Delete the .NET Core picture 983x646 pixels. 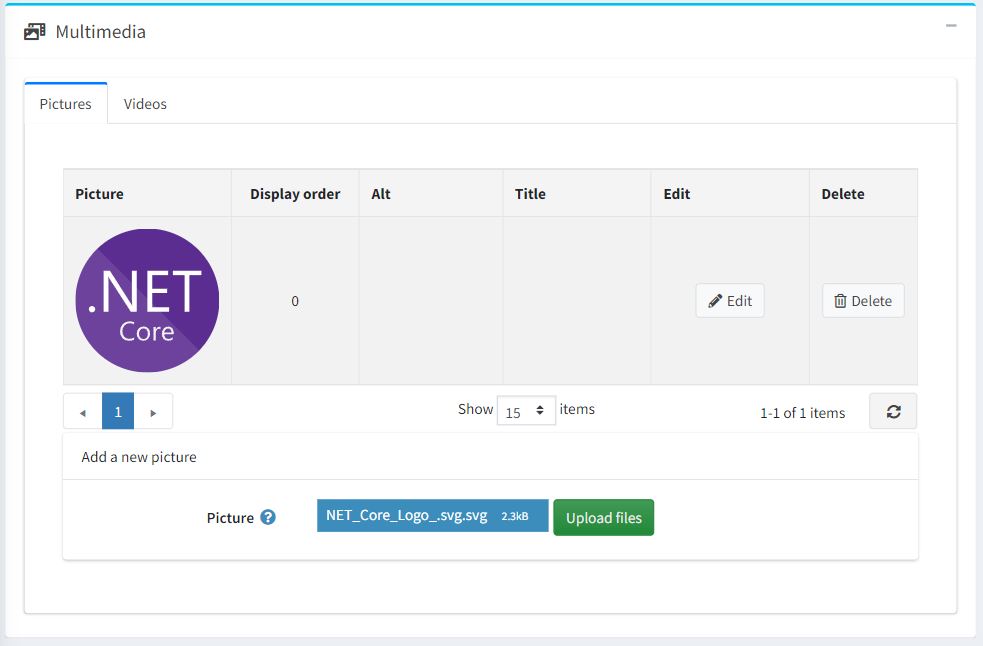pyautogui.click(x=863, y=301)
